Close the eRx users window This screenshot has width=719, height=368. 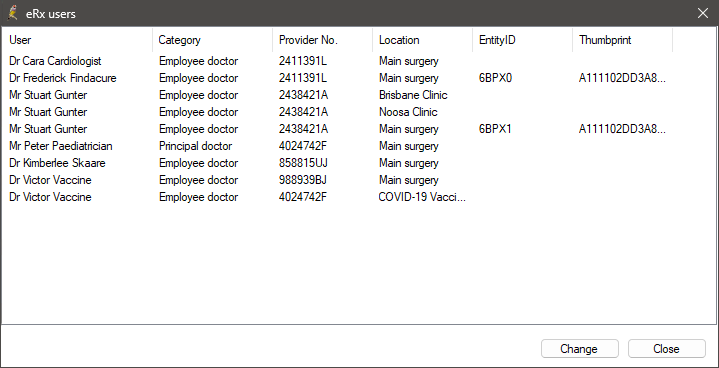[702, 13]
